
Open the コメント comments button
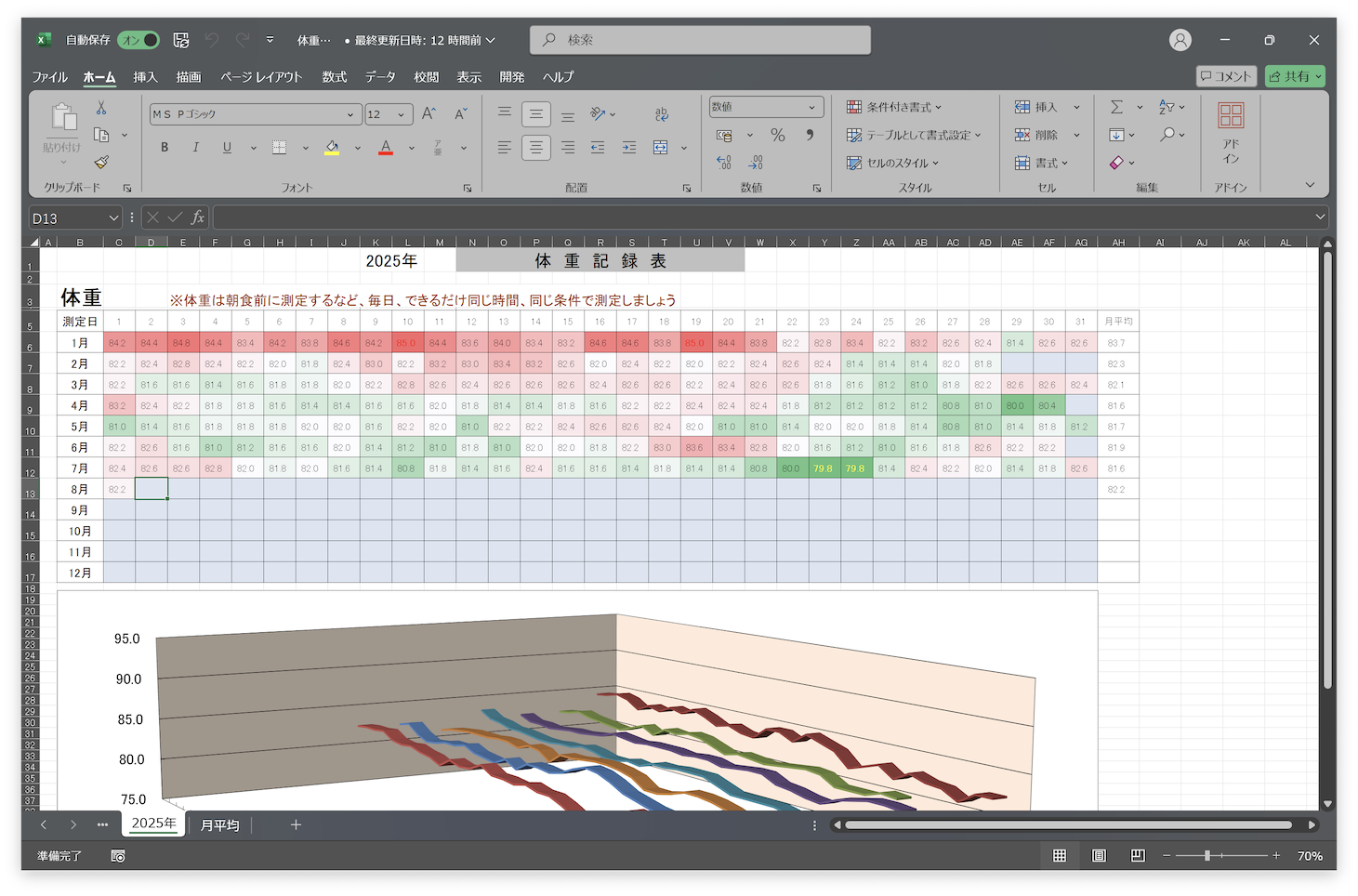coord(1226,76)
